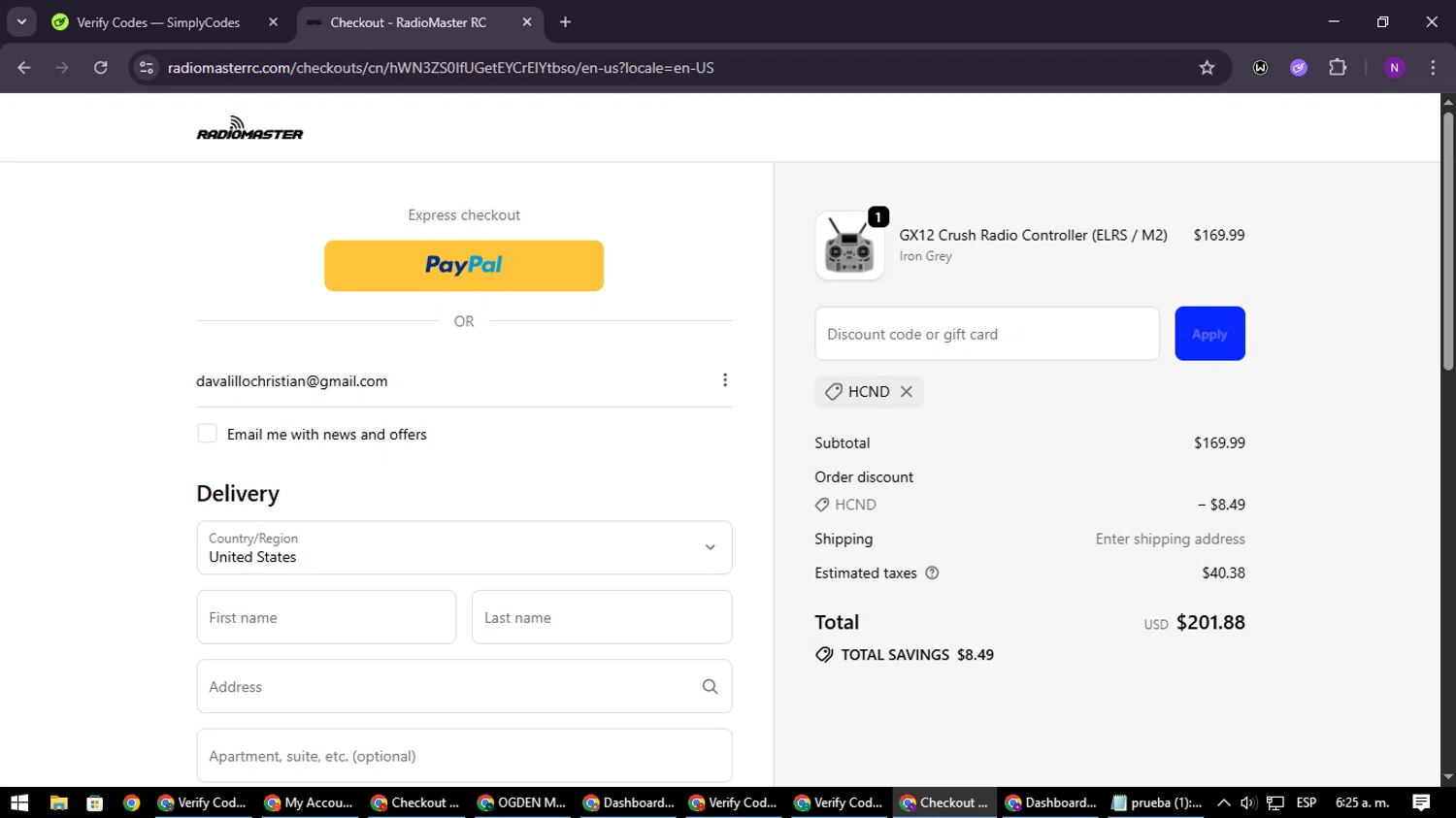Open the prueba (1) taskbar item
Viewport: 1456px width, 818px height.
point(1158,802)
